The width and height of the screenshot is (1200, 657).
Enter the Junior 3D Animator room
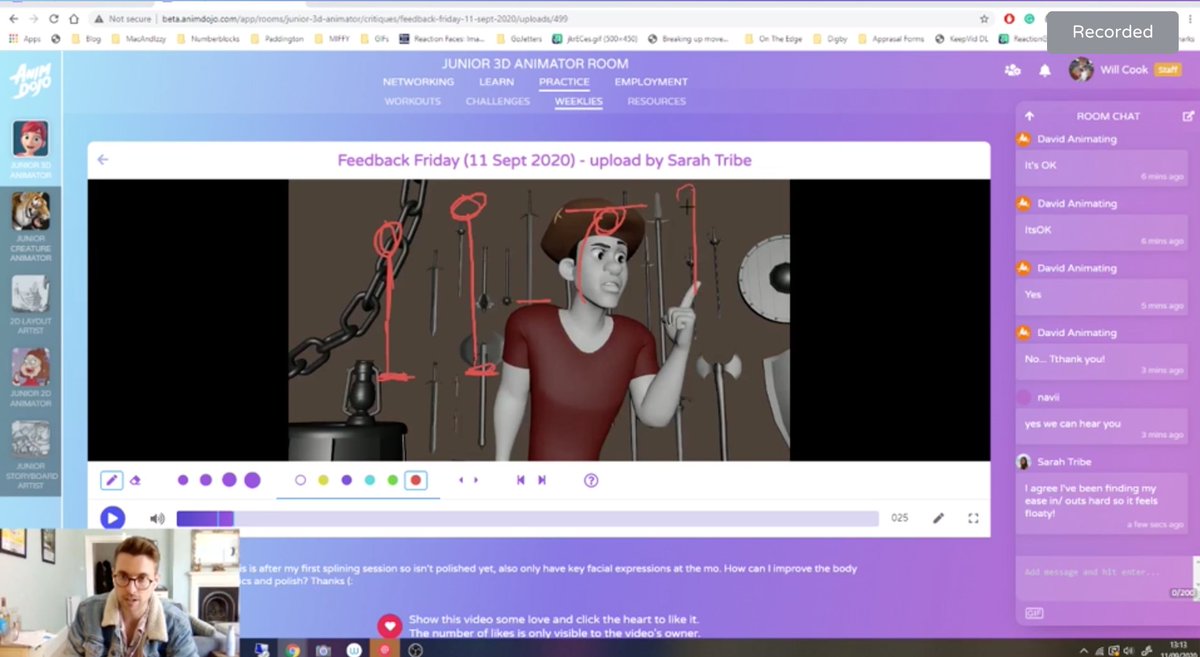[30, 150]
